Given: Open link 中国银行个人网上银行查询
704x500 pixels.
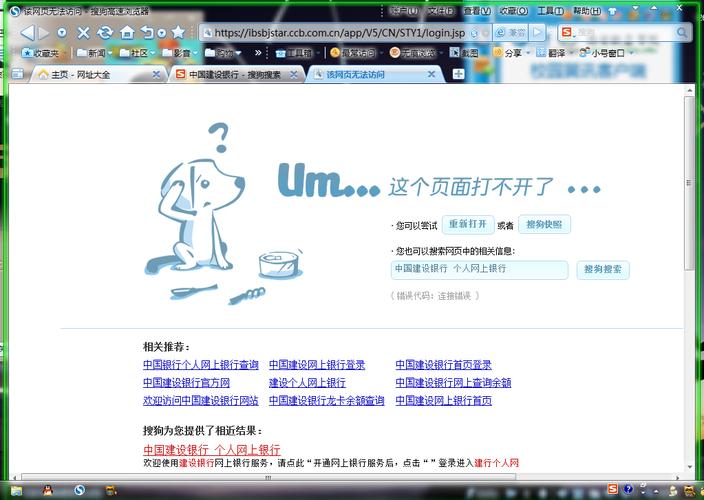Looking at the screenshot, I should [x=201, y=365].
